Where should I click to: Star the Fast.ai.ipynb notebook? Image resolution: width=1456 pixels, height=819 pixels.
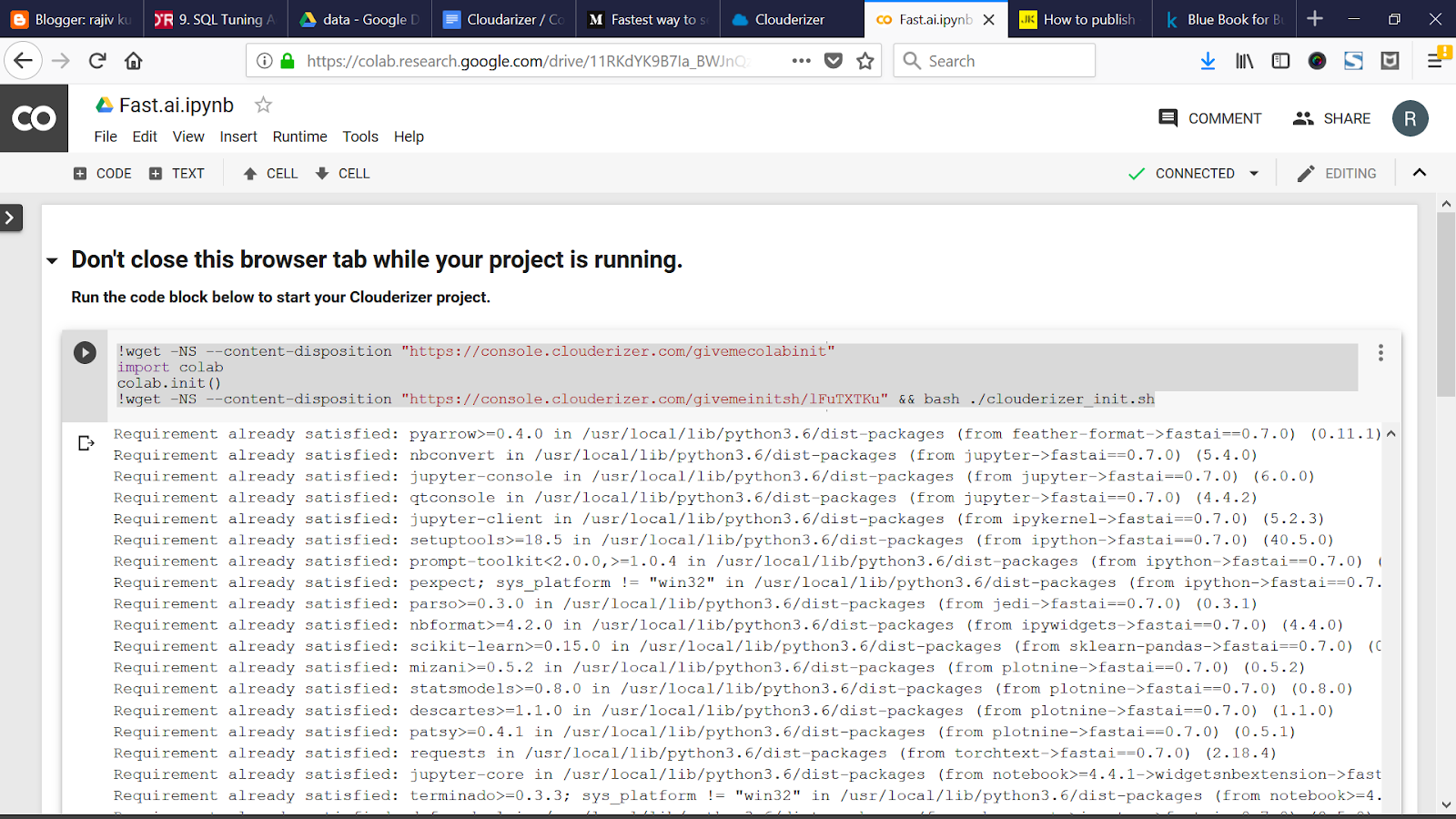(263, 105)
